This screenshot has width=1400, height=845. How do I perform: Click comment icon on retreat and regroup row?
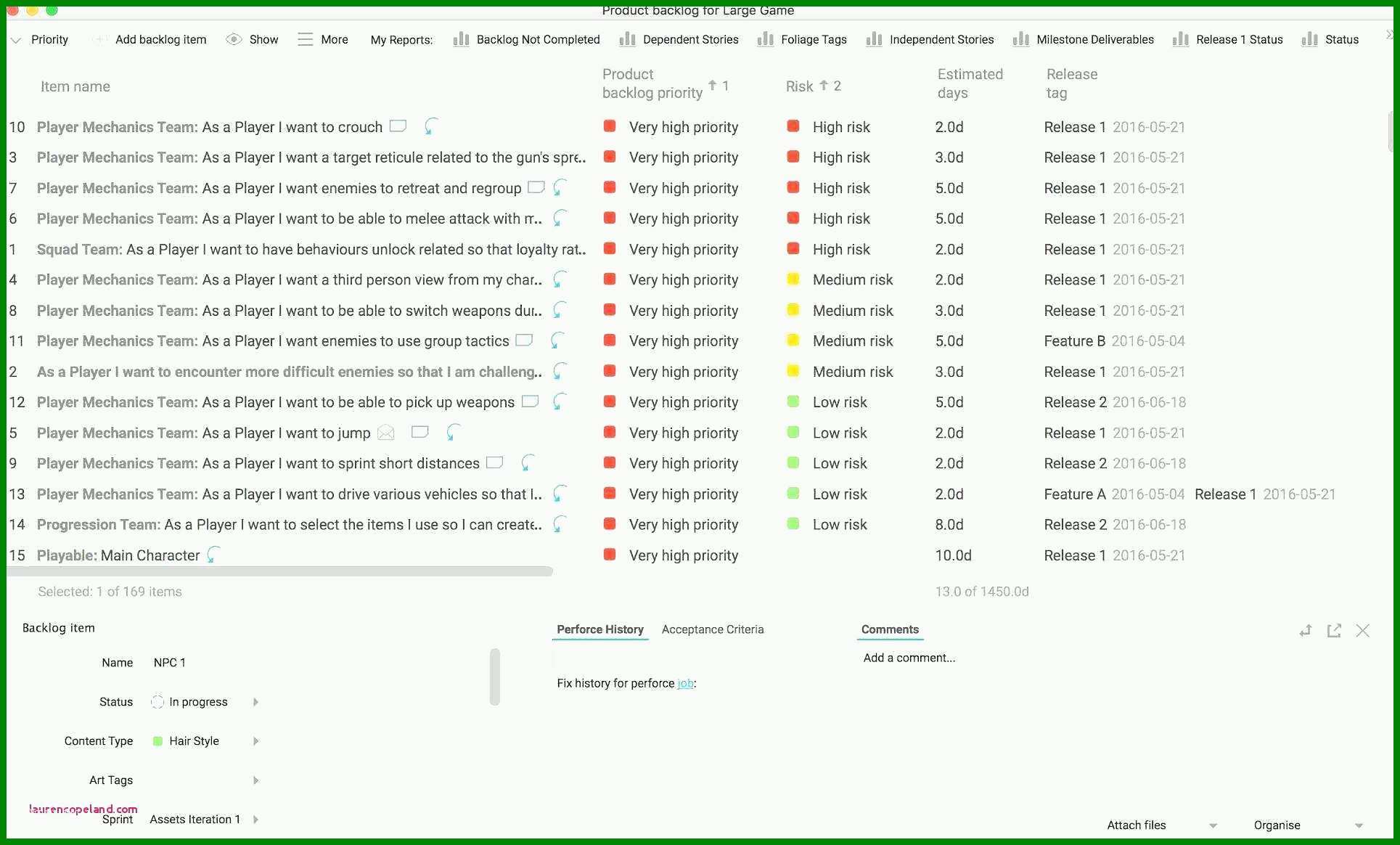pyautogui.click(x=536, y=187)
